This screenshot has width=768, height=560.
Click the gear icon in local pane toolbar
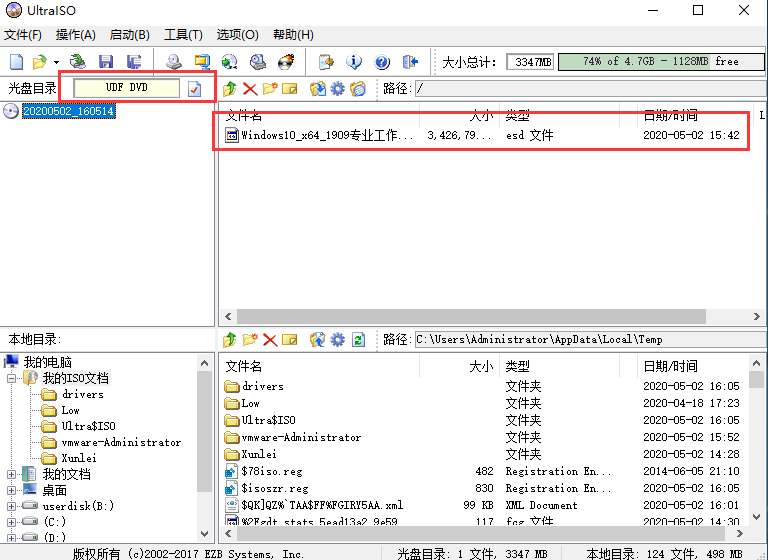(x=337, y=340)
